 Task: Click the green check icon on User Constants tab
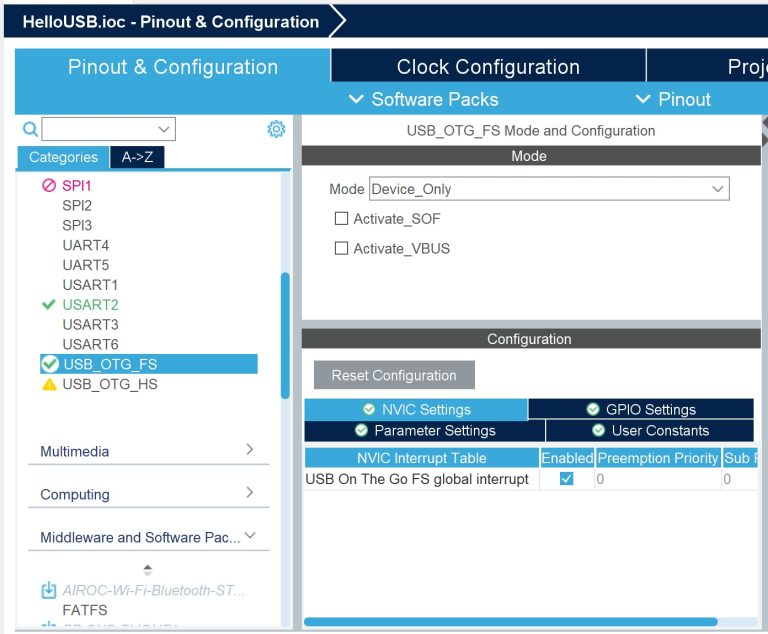point(599,430)
